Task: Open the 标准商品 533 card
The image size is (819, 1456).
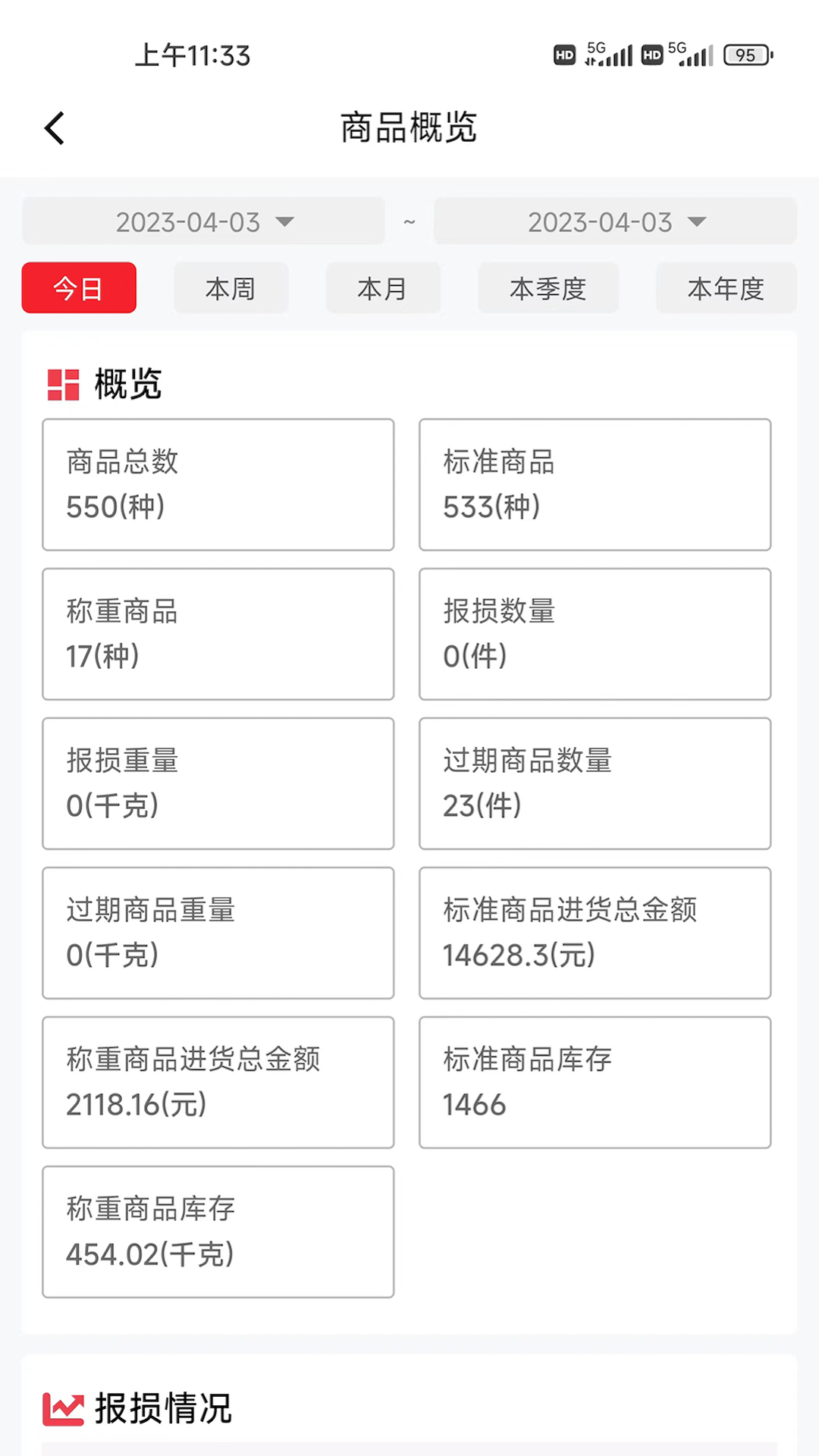Action: click(595, 485)
